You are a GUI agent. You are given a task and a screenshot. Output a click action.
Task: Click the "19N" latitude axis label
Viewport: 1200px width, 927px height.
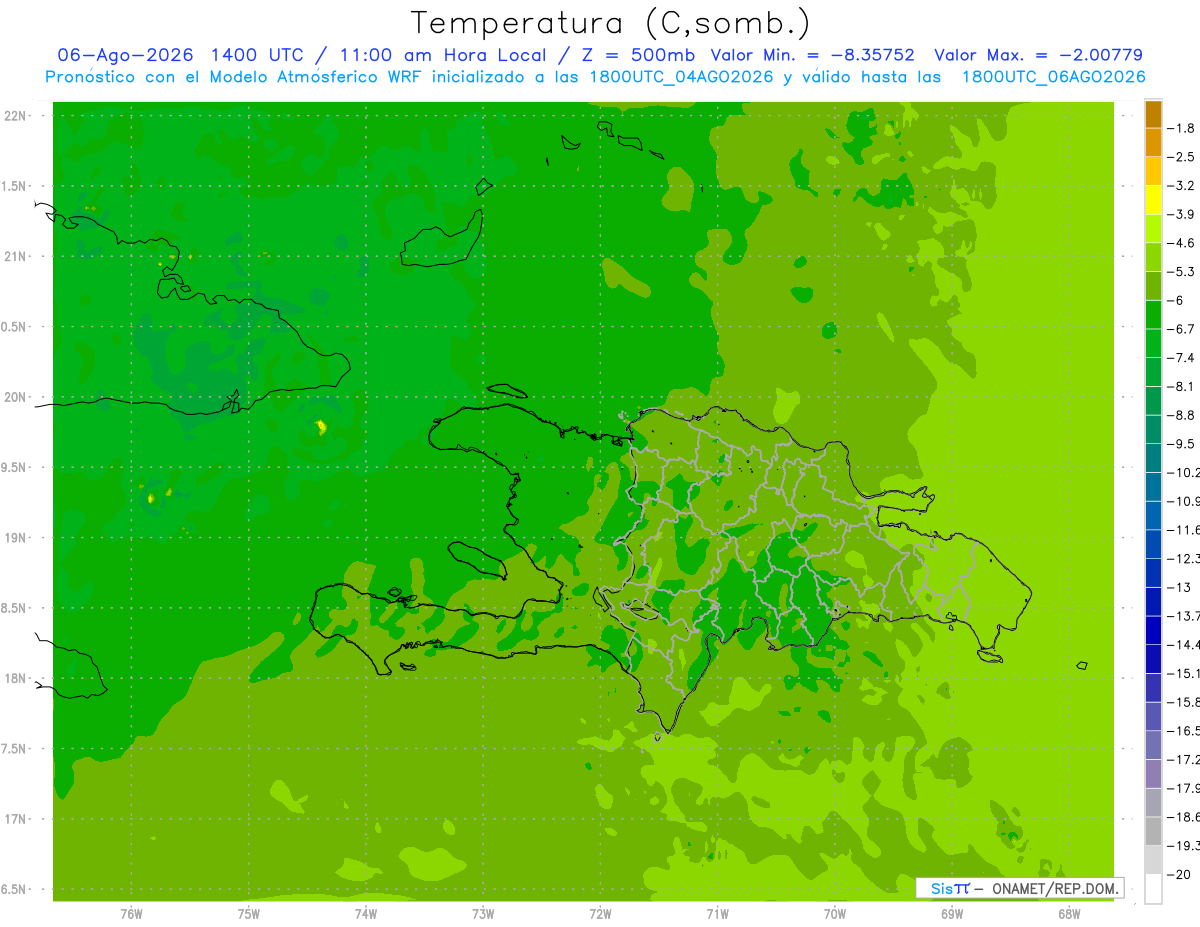click(16, 538)
